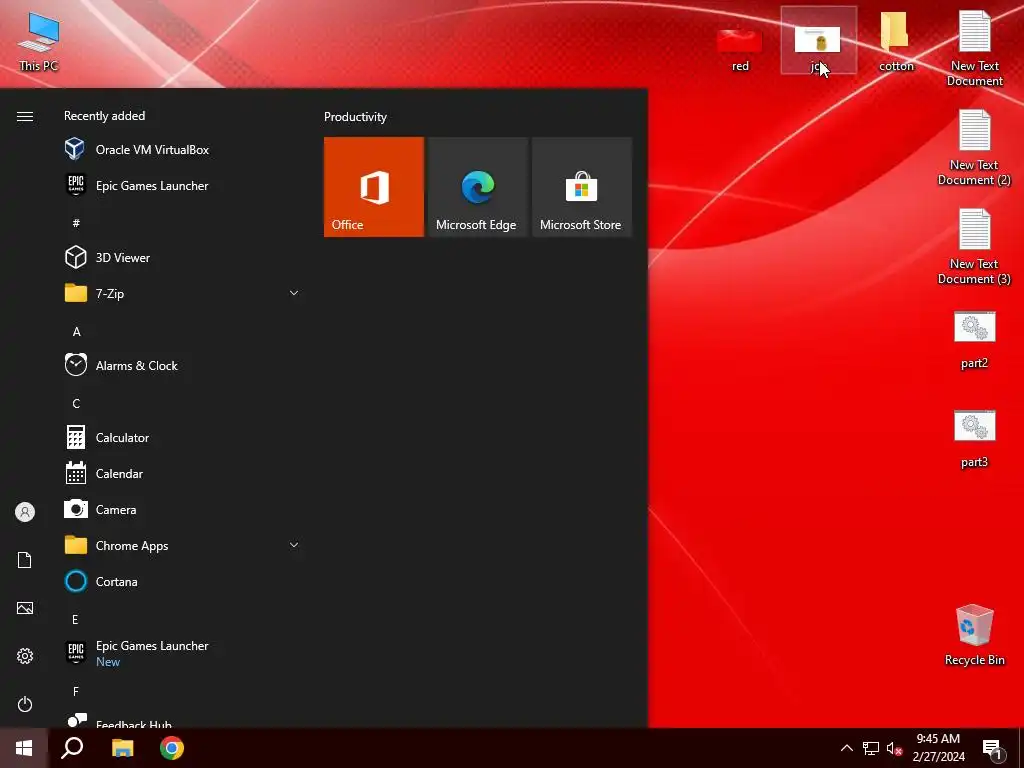The image size is (1024, 768).
Task: Select New Text Document (3) file
Action: click(x=974, y=248)
